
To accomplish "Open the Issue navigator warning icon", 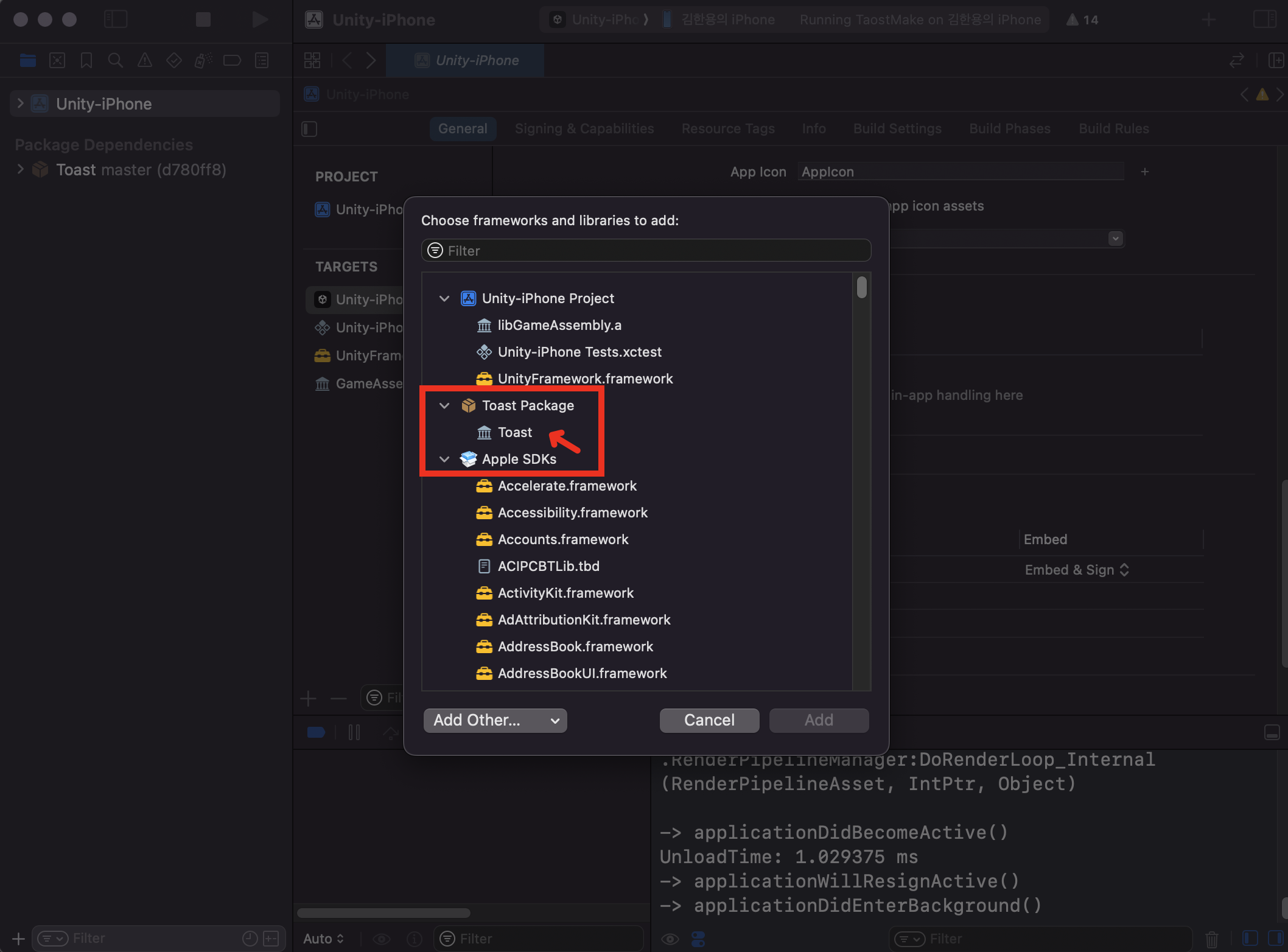I will click(145, 60).
